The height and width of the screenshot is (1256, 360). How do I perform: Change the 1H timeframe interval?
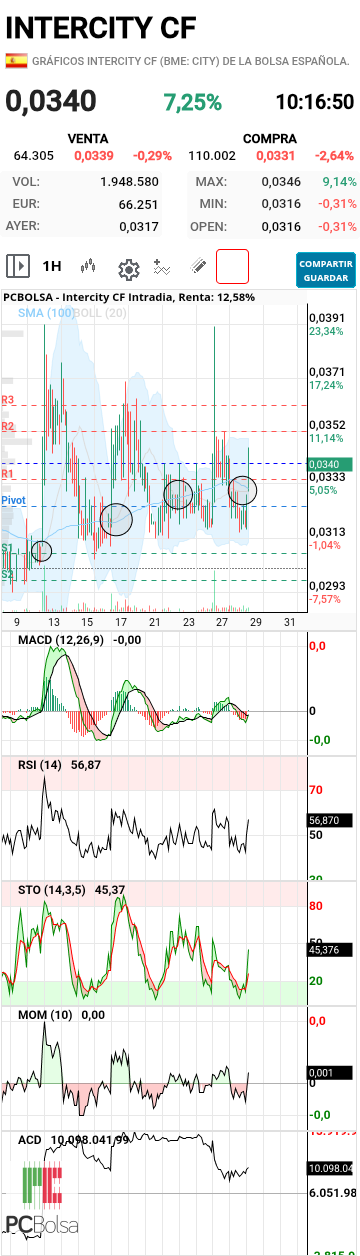51,266
